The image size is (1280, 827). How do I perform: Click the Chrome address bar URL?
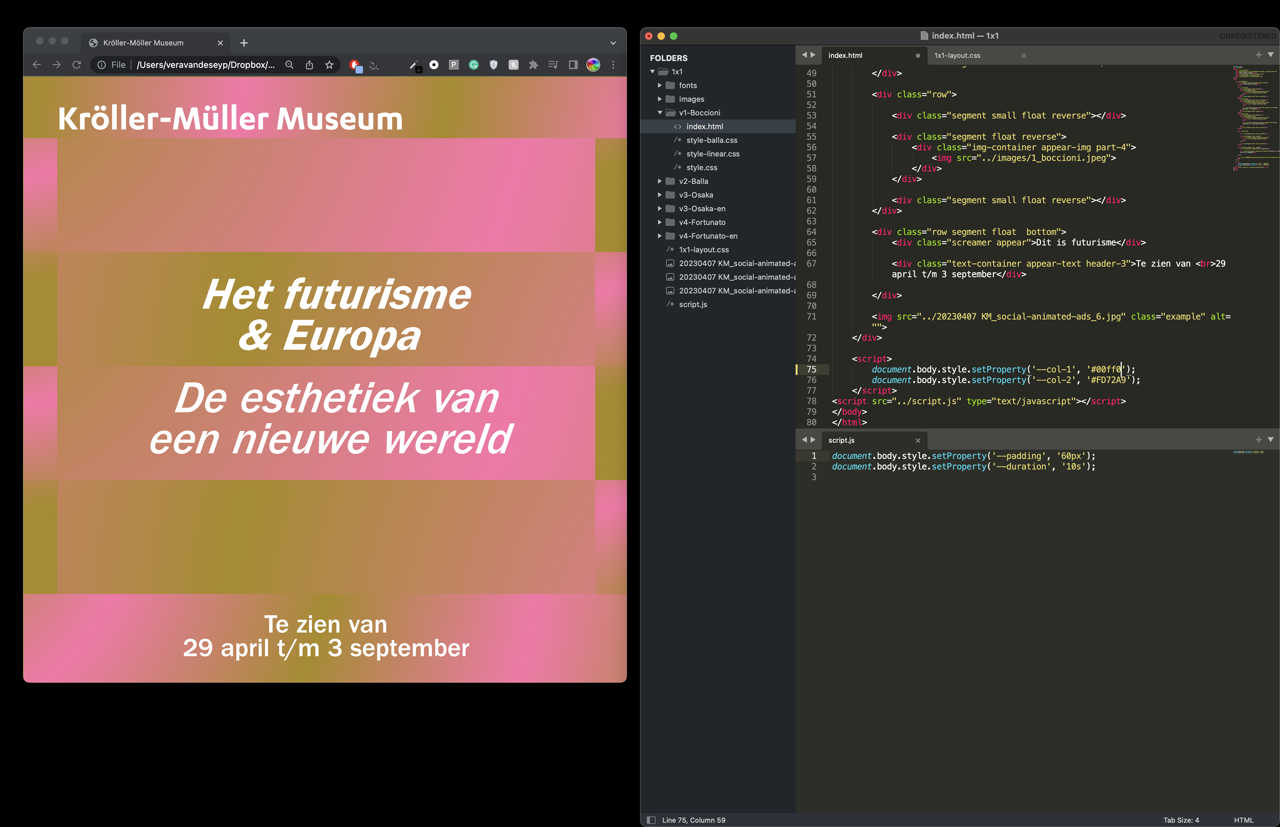coord(205,65)
